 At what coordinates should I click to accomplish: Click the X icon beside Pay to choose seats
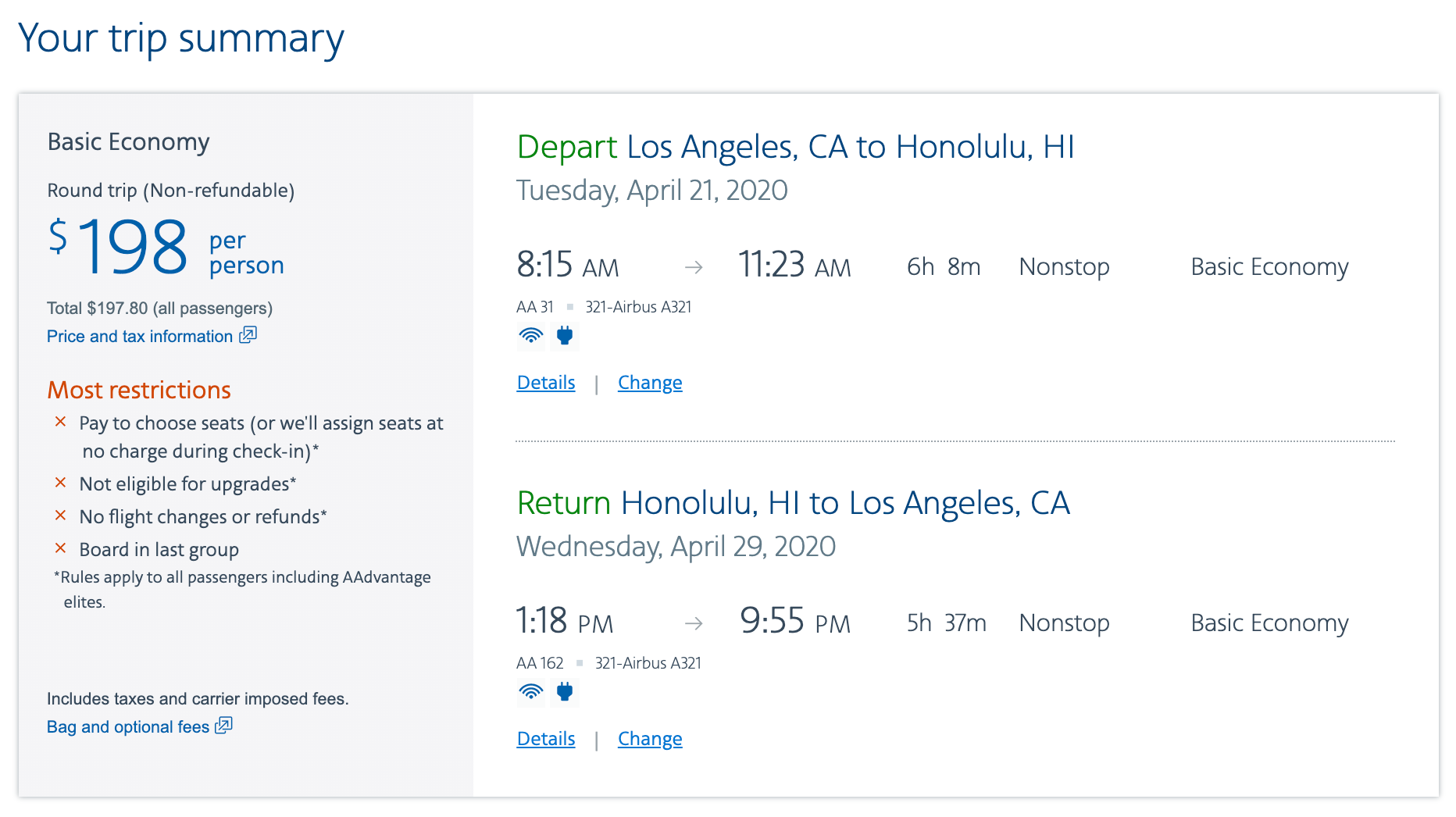(61, 422)
